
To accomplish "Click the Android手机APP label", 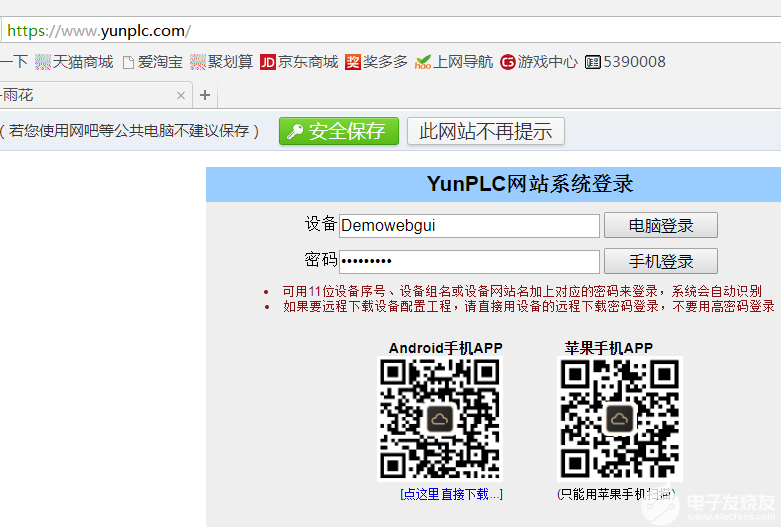I will pos(446,348).
